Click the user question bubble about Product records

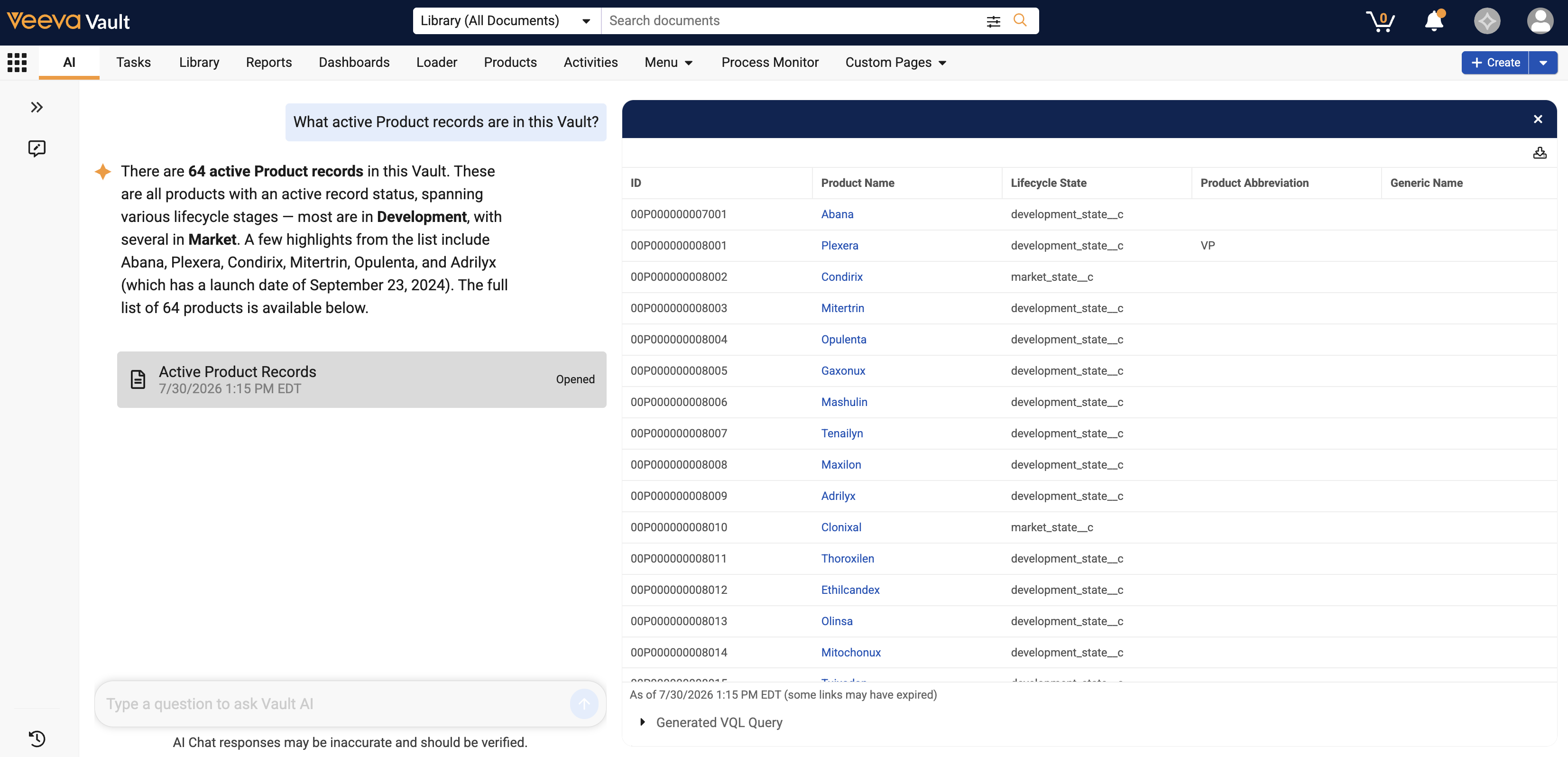pos(445,122)
